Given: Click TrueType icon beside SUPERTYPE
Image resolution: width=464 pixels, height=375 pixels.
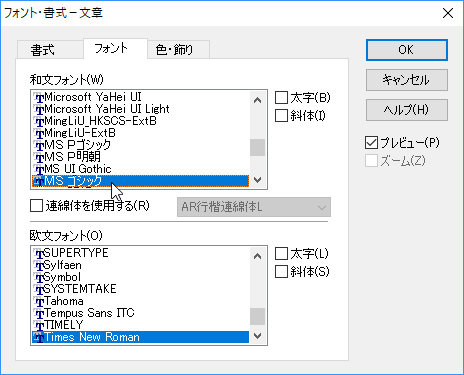Looking at the screenshot, I should pyautogui.click(x=39, y=254).
